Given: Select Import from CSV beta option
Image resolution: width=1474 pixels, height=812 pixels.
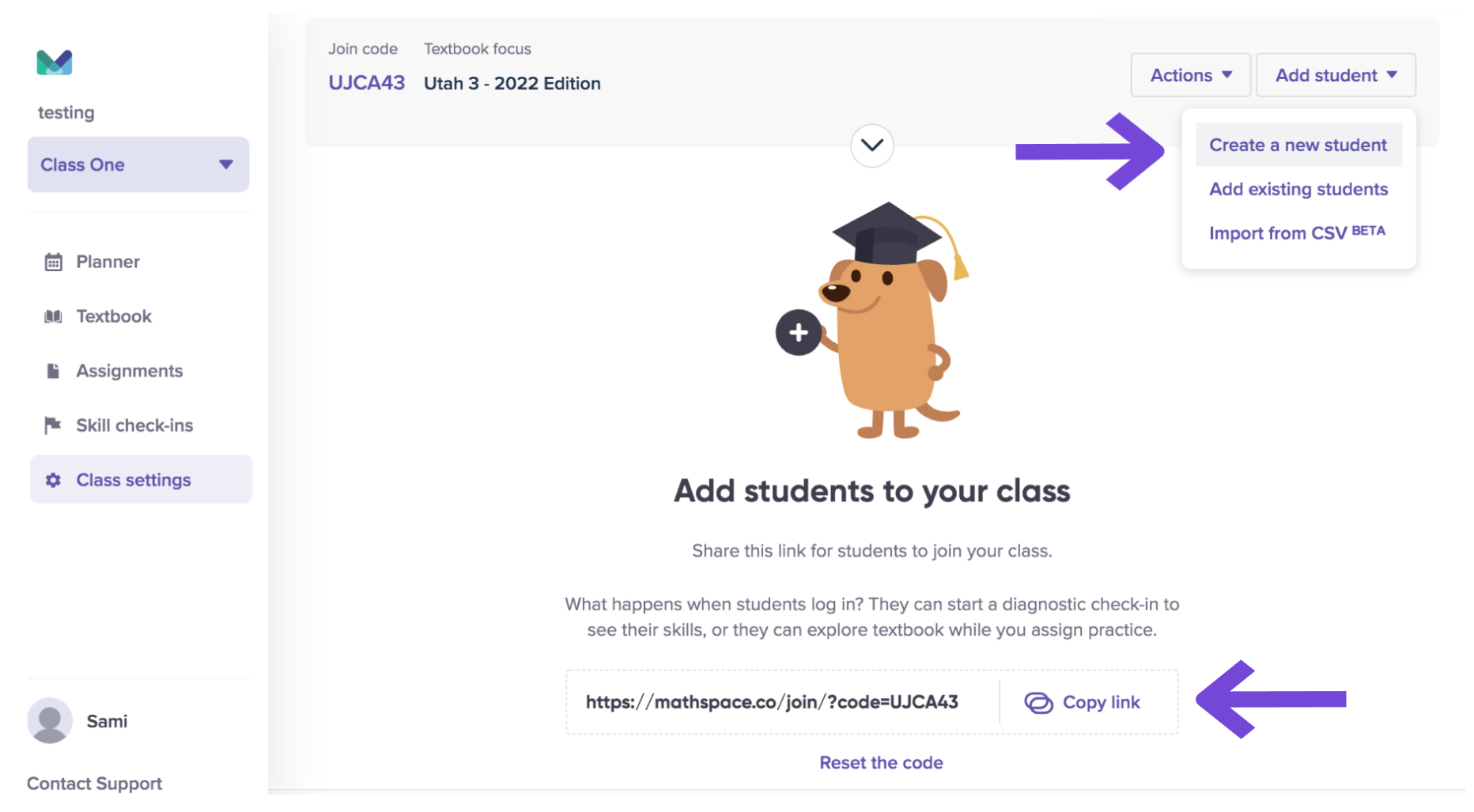Looking at the screenshot, I should (x=1297, y=232).
